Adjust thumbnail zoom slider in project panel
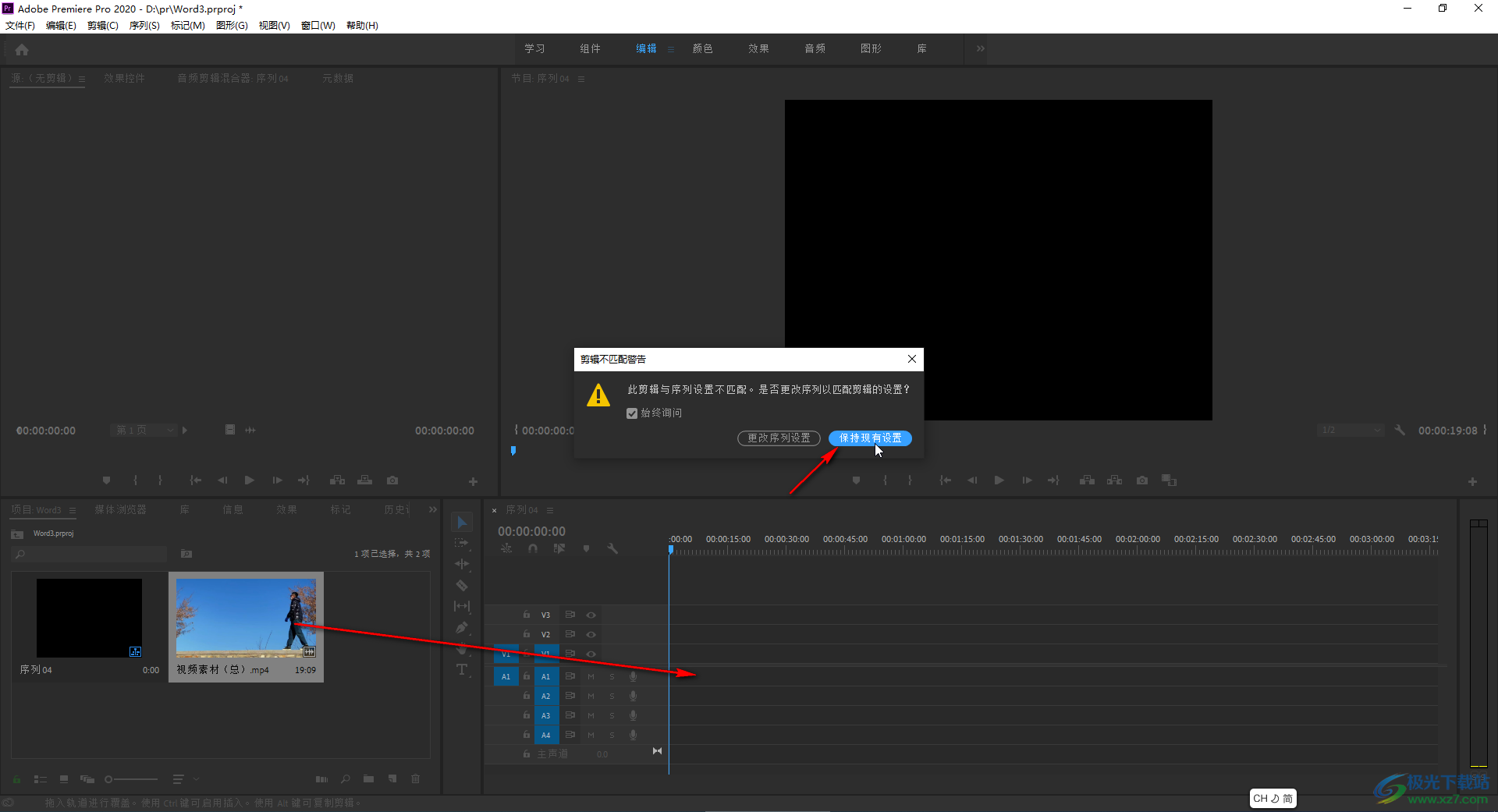This screenshot has width=1498, height=812. (x=131, y=778)
